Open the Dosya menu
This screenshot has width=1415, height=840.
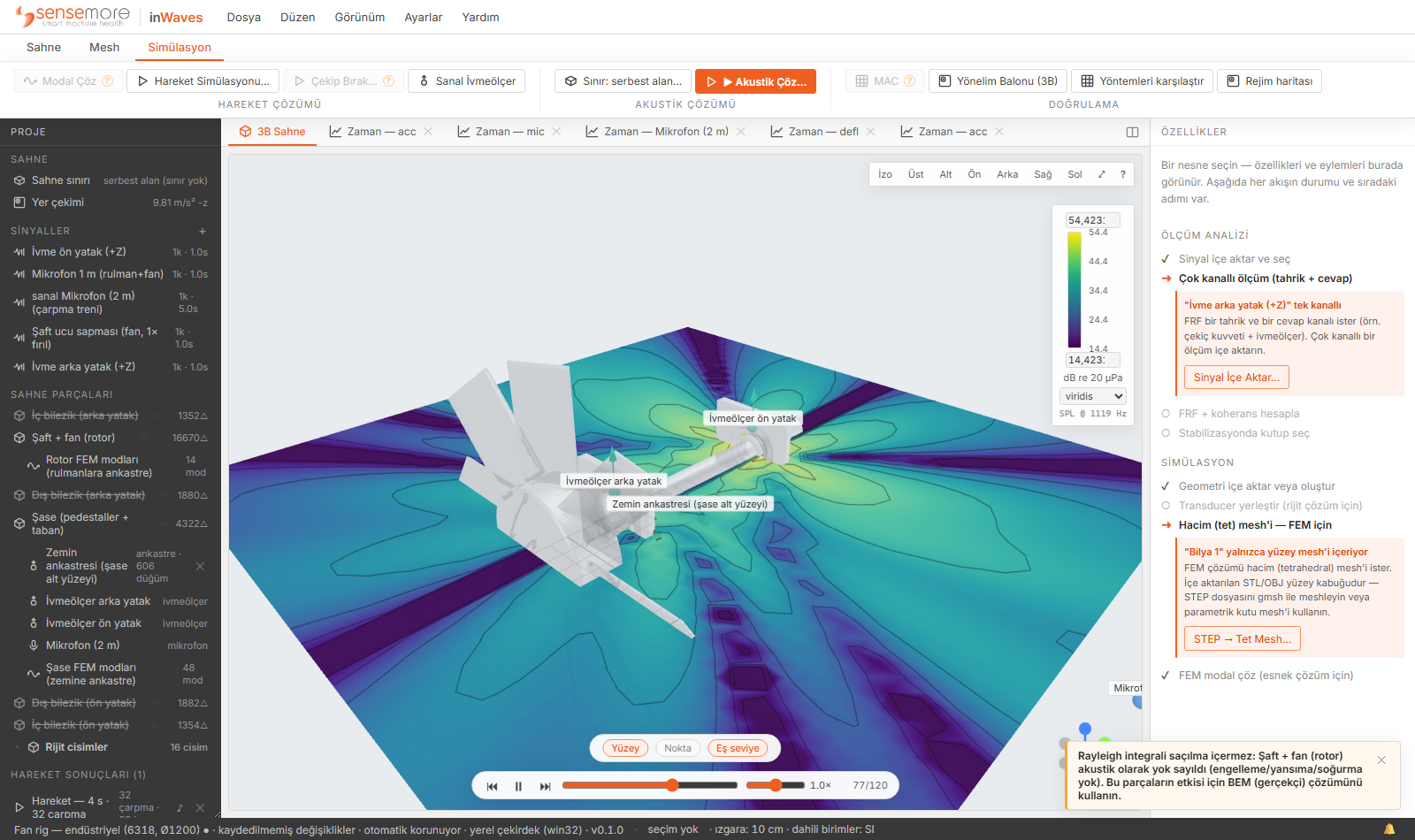click(x=243, y=18)
